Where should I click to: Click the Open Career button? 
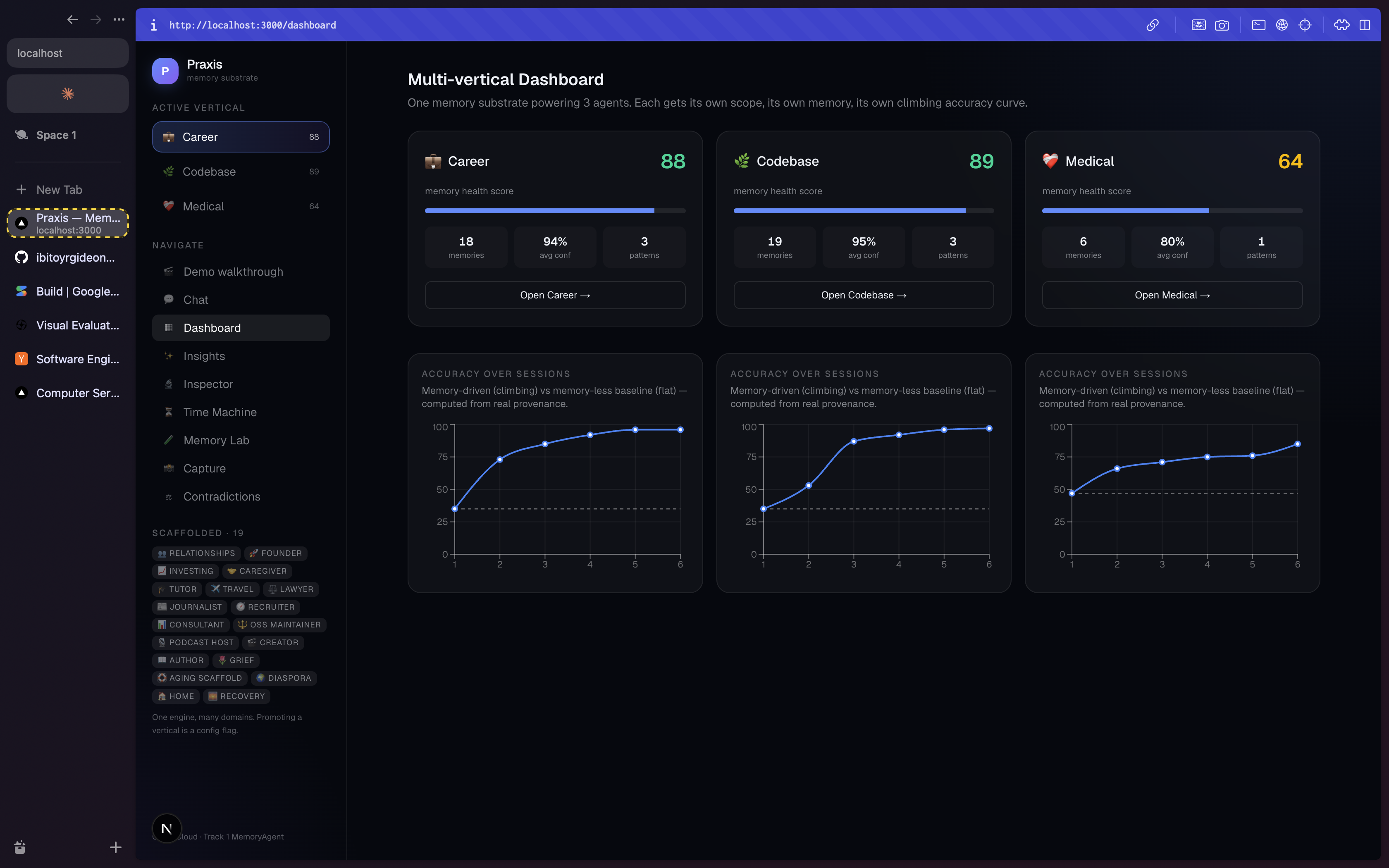pos(555,295)
